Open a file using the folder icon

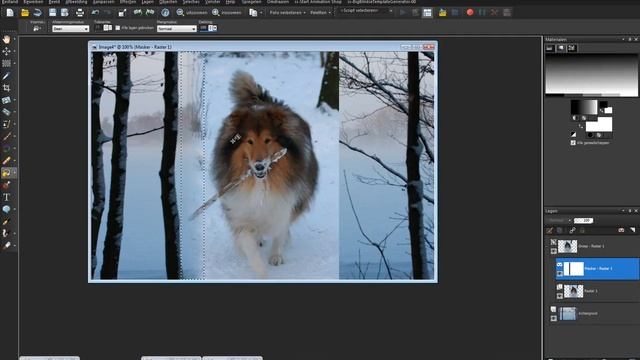pyautogui.click(x=25, y=13)
